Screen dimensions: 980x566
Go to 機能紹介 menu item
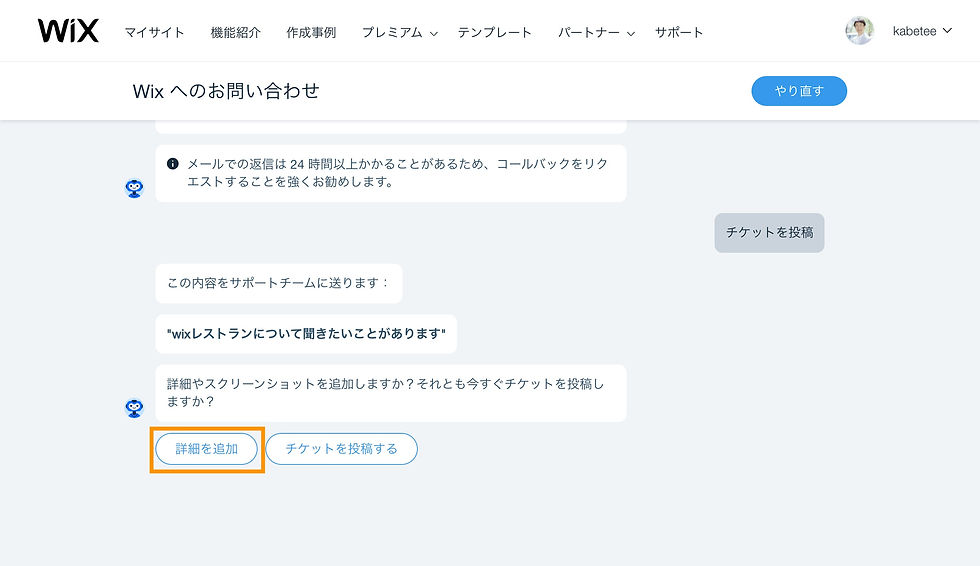[x=236, y=32]
